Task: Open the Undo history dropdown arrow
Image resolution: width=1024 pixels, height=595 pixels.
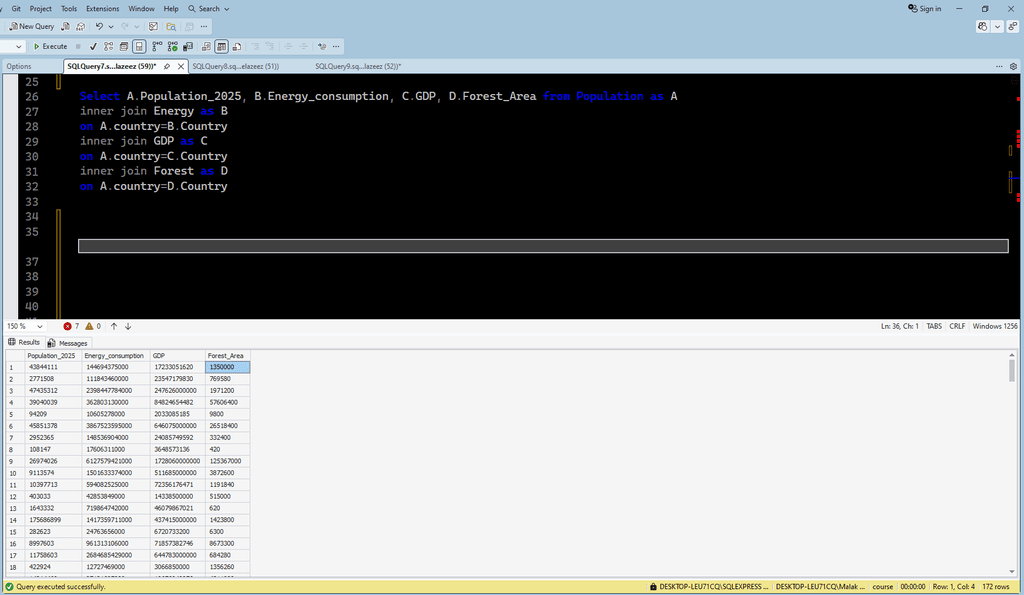Action: [111, 26]
